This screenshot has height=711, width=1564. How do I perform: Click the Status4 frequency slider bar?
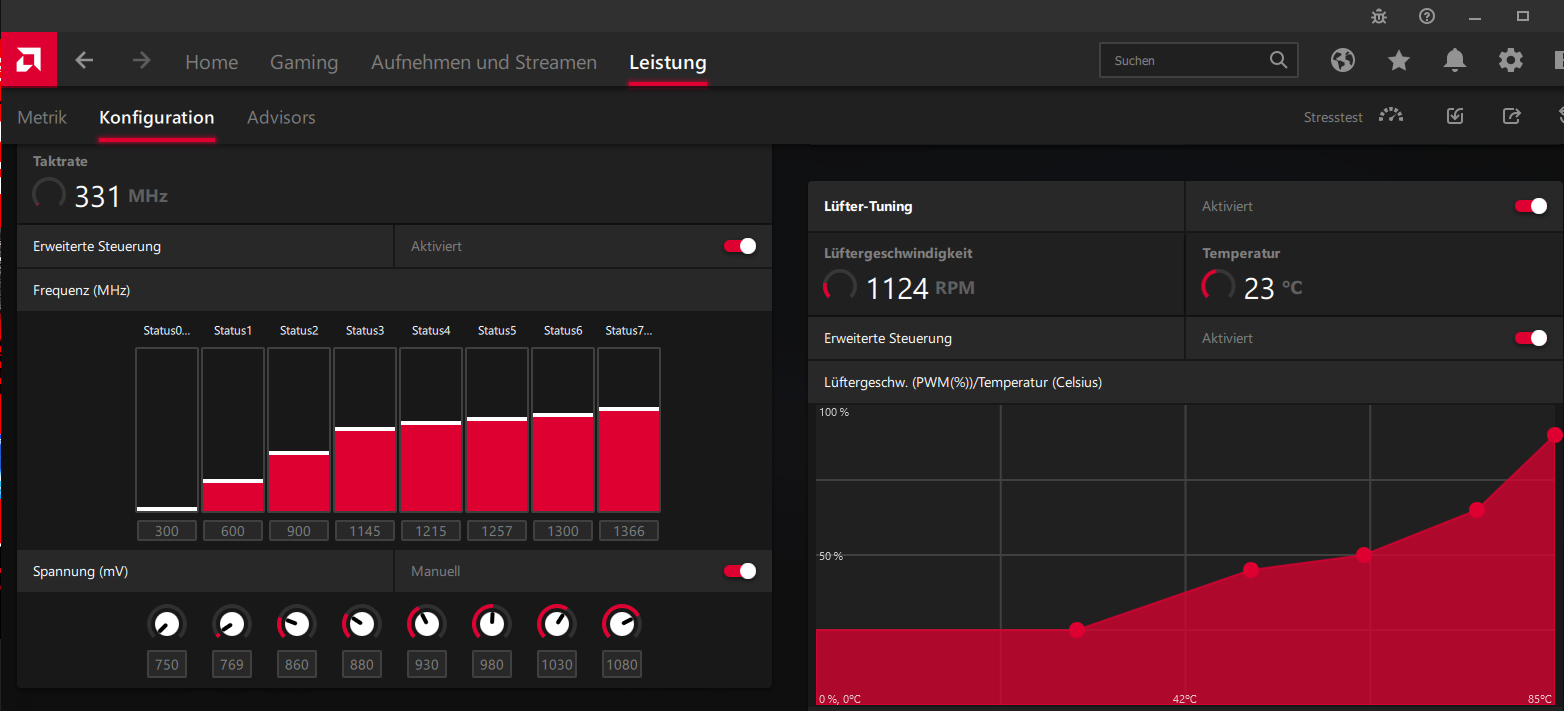tap(431, 430)
